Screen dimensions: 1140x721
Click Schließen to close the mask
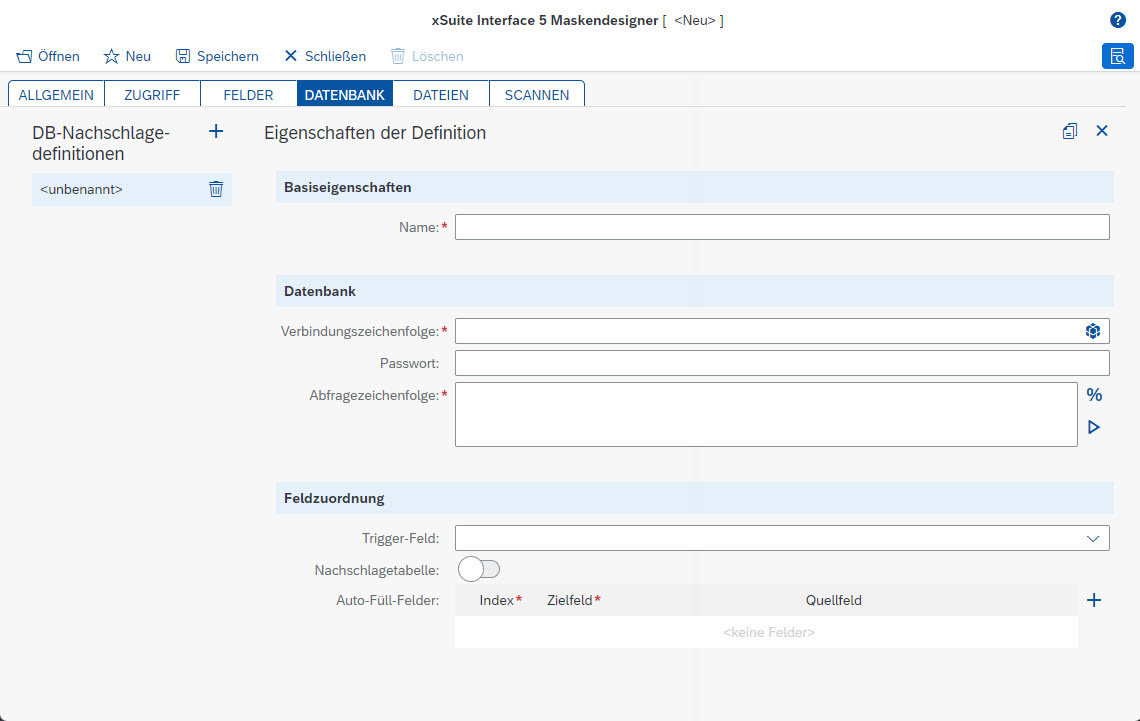coord(325,56)
